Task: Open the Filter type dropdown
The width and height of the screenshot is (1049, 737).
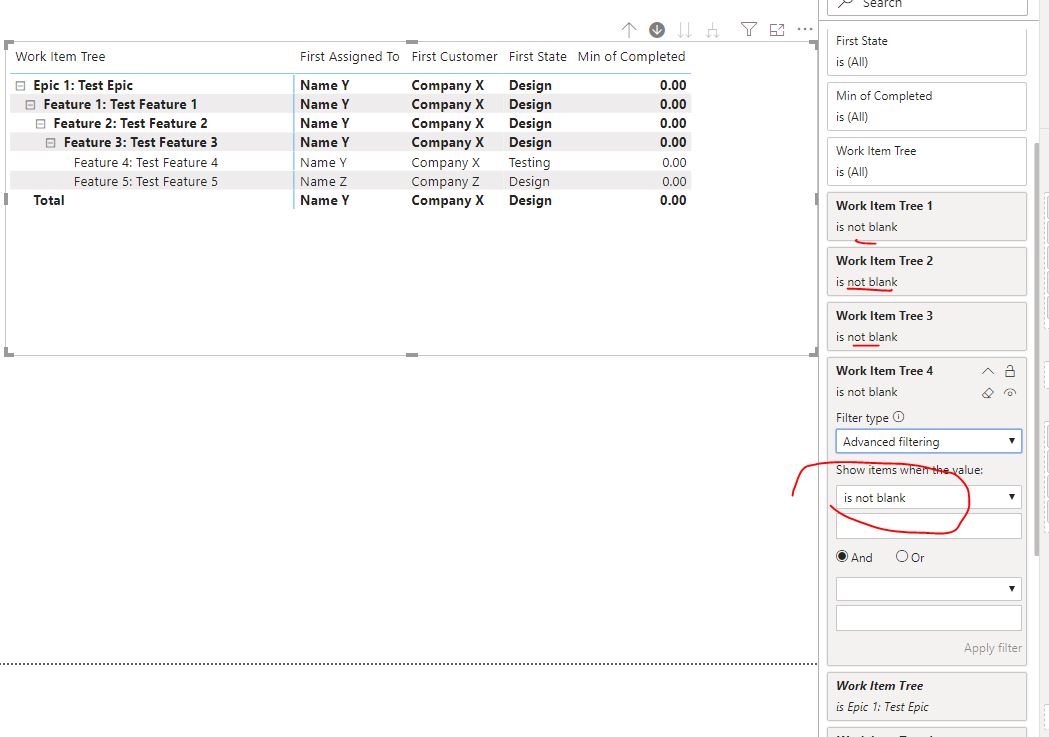Action: [x=929, y=441]
